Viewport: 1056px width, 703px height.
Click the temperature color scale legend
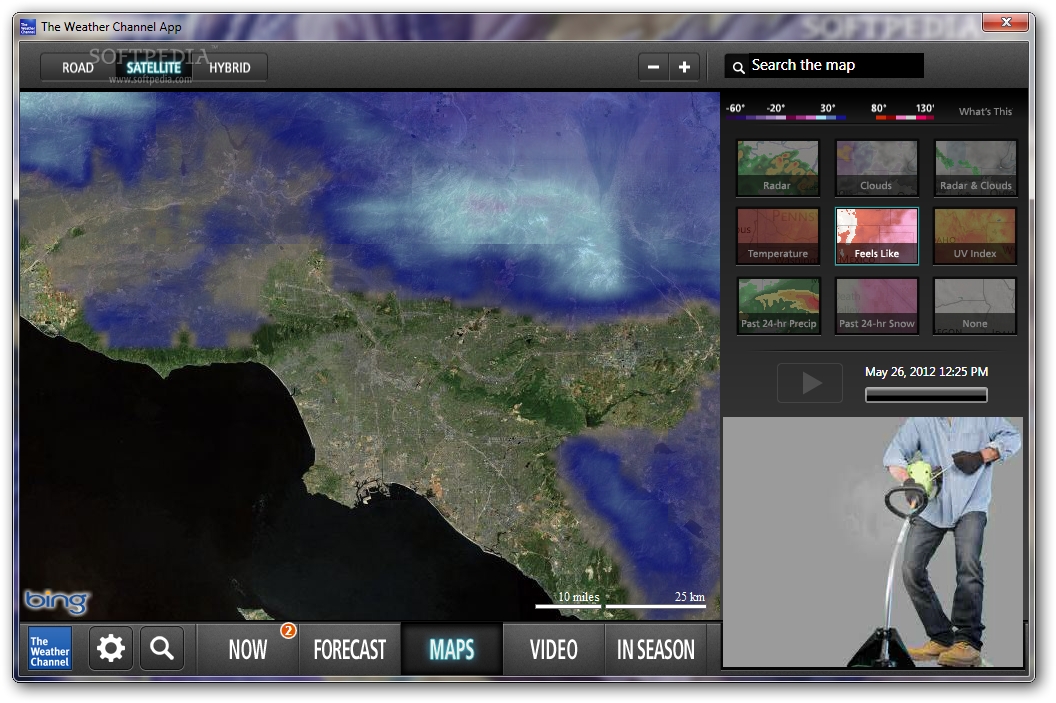(x=830, y=111)
